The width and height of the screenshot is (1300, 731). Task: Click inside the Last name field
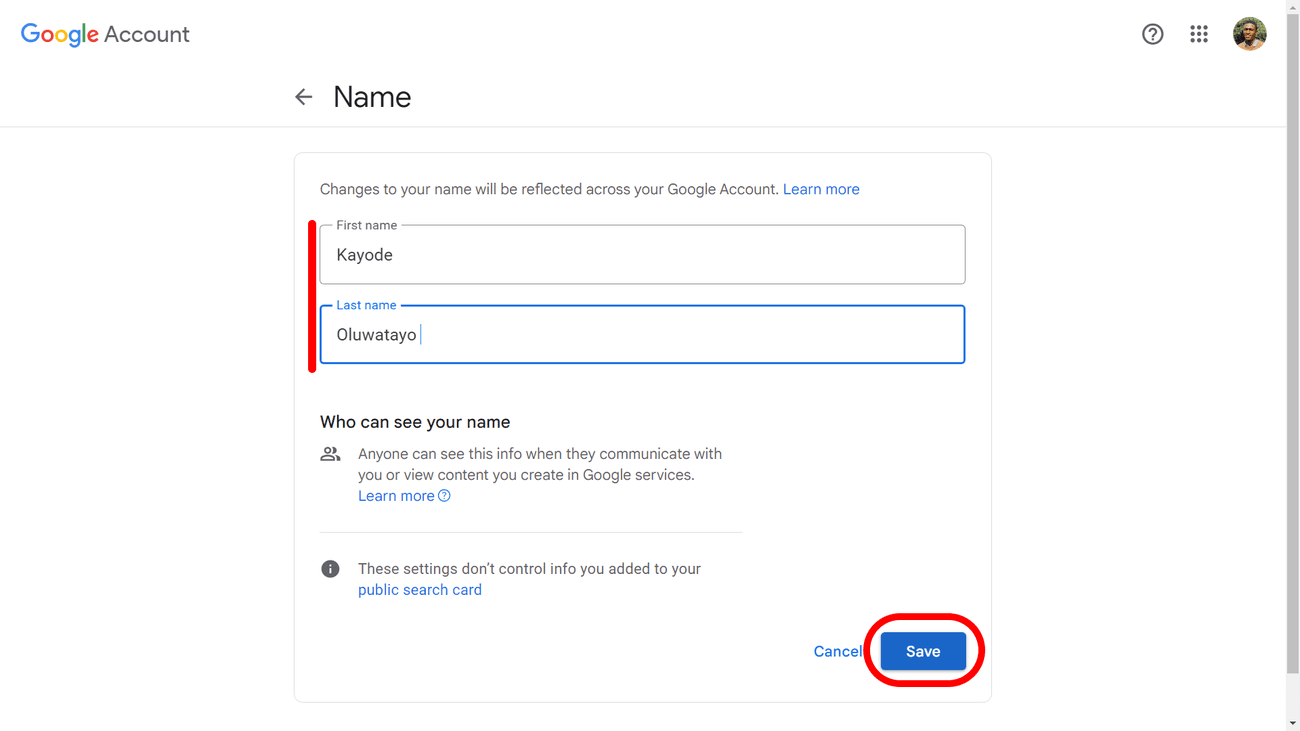pyautogui.click(x=642, y=335)
